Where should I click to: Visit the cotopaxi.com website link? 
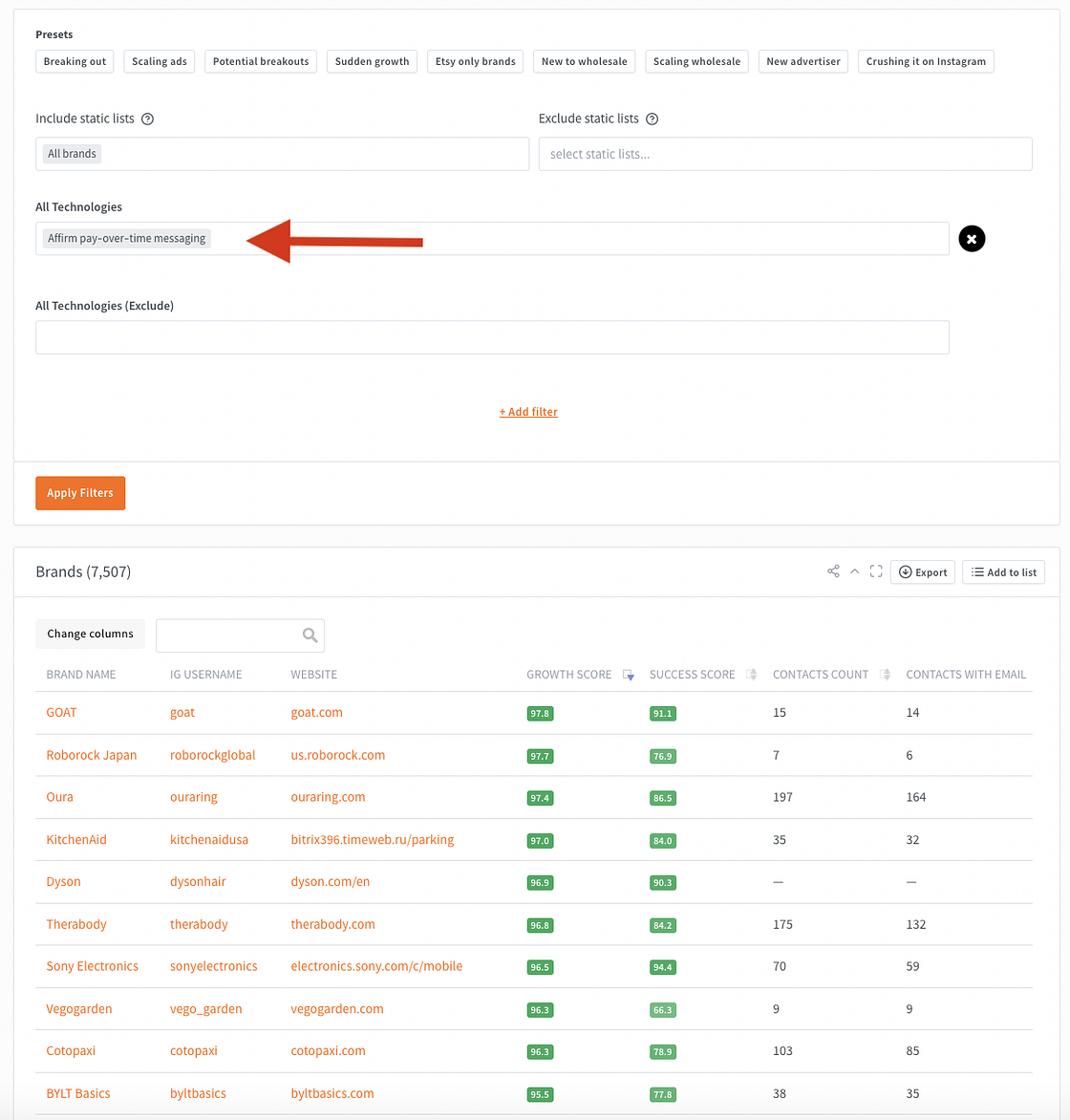tap(328, 1051)
